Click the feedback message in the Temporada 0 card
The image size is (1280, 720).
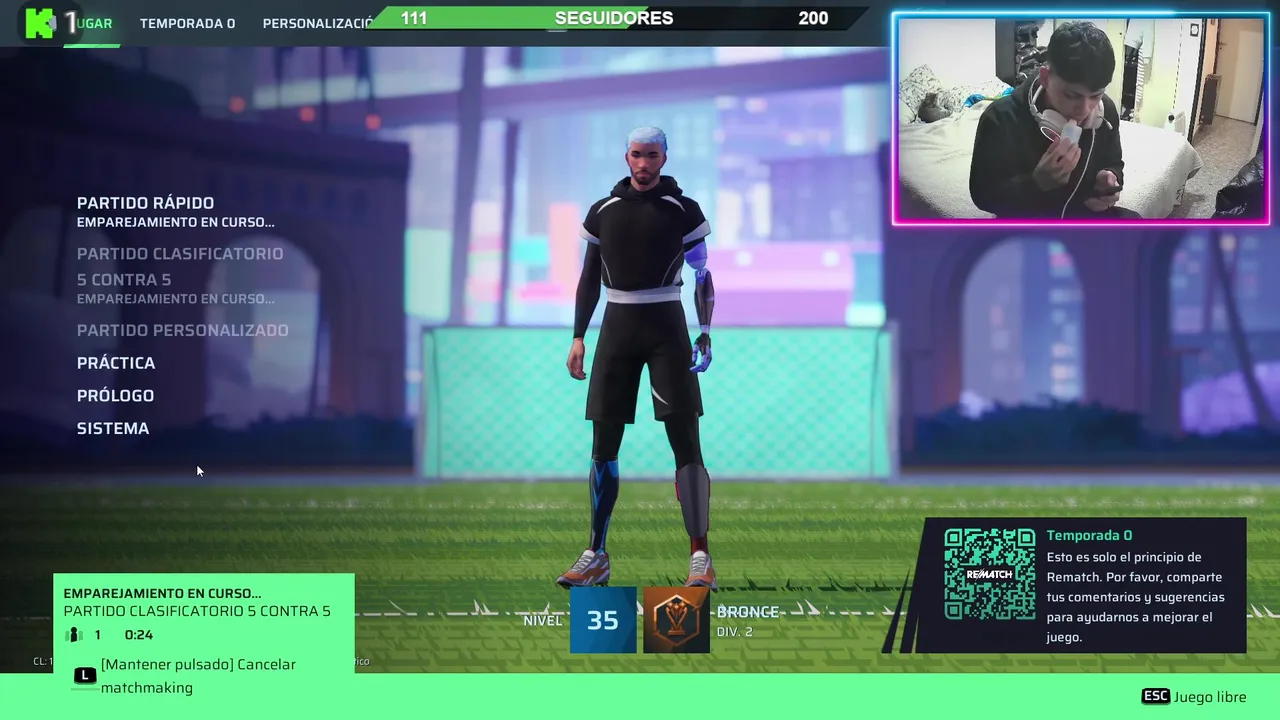[1135, 597]
